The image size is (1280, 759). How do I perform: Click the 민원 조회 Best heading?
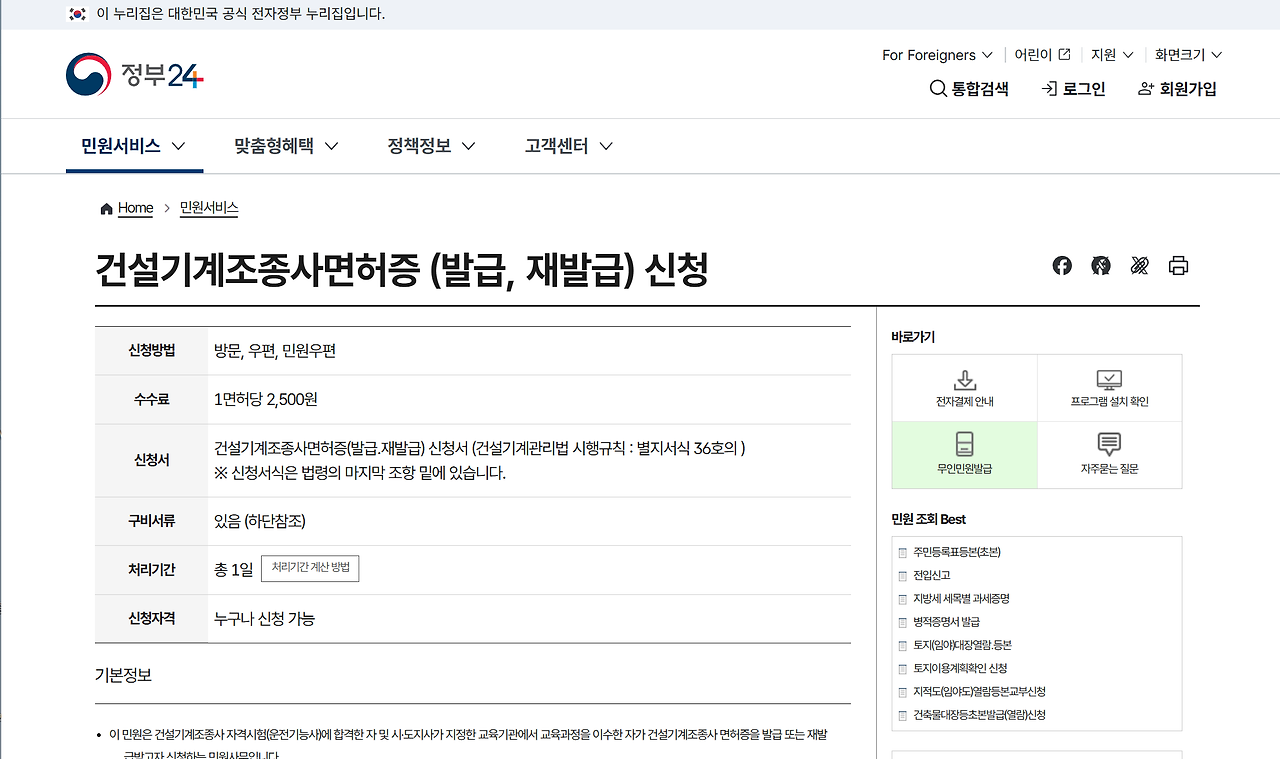pos(928,519)
